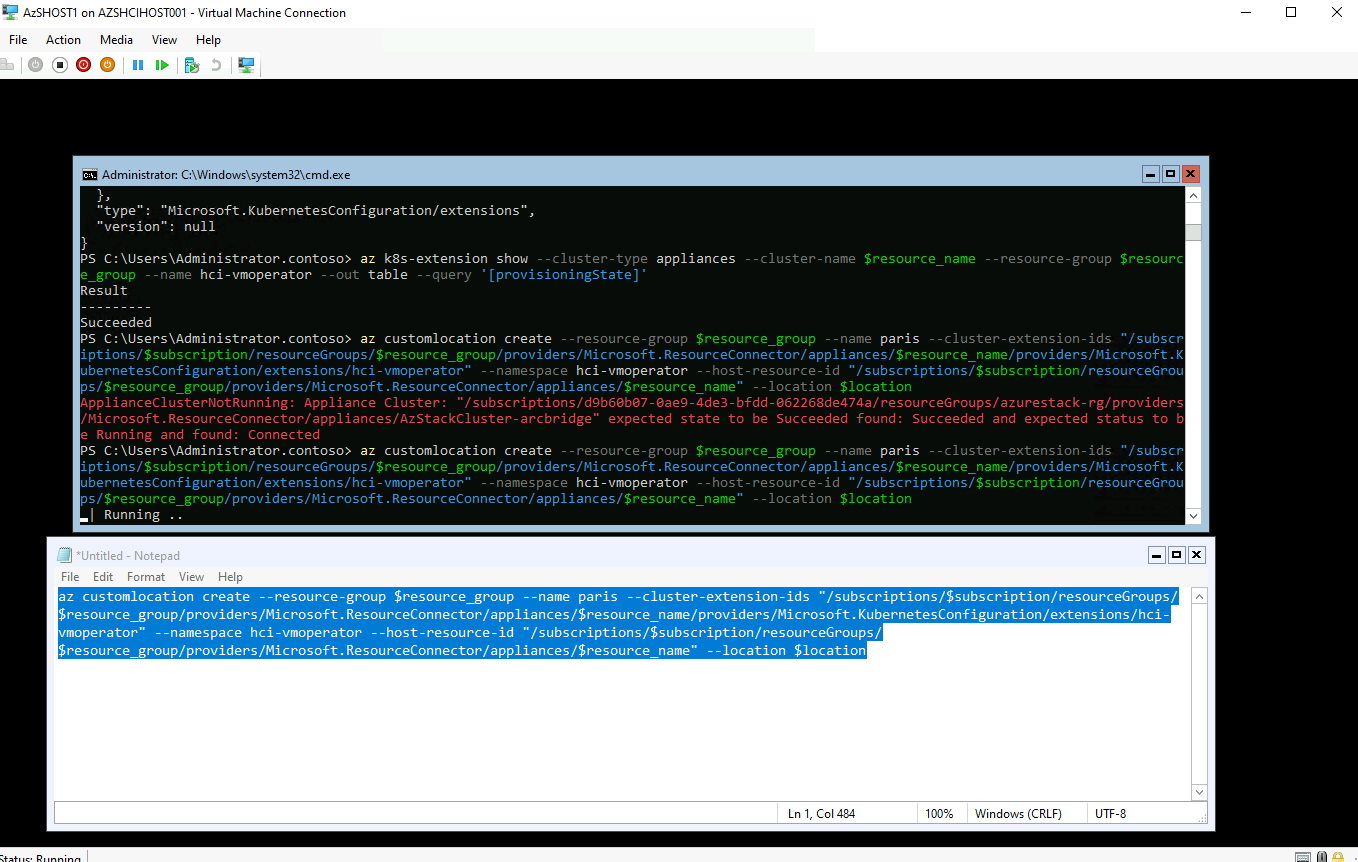This screenshot has height=862, width=1358.
Task: Open Notepad's View menu
Action: (191, 577)
